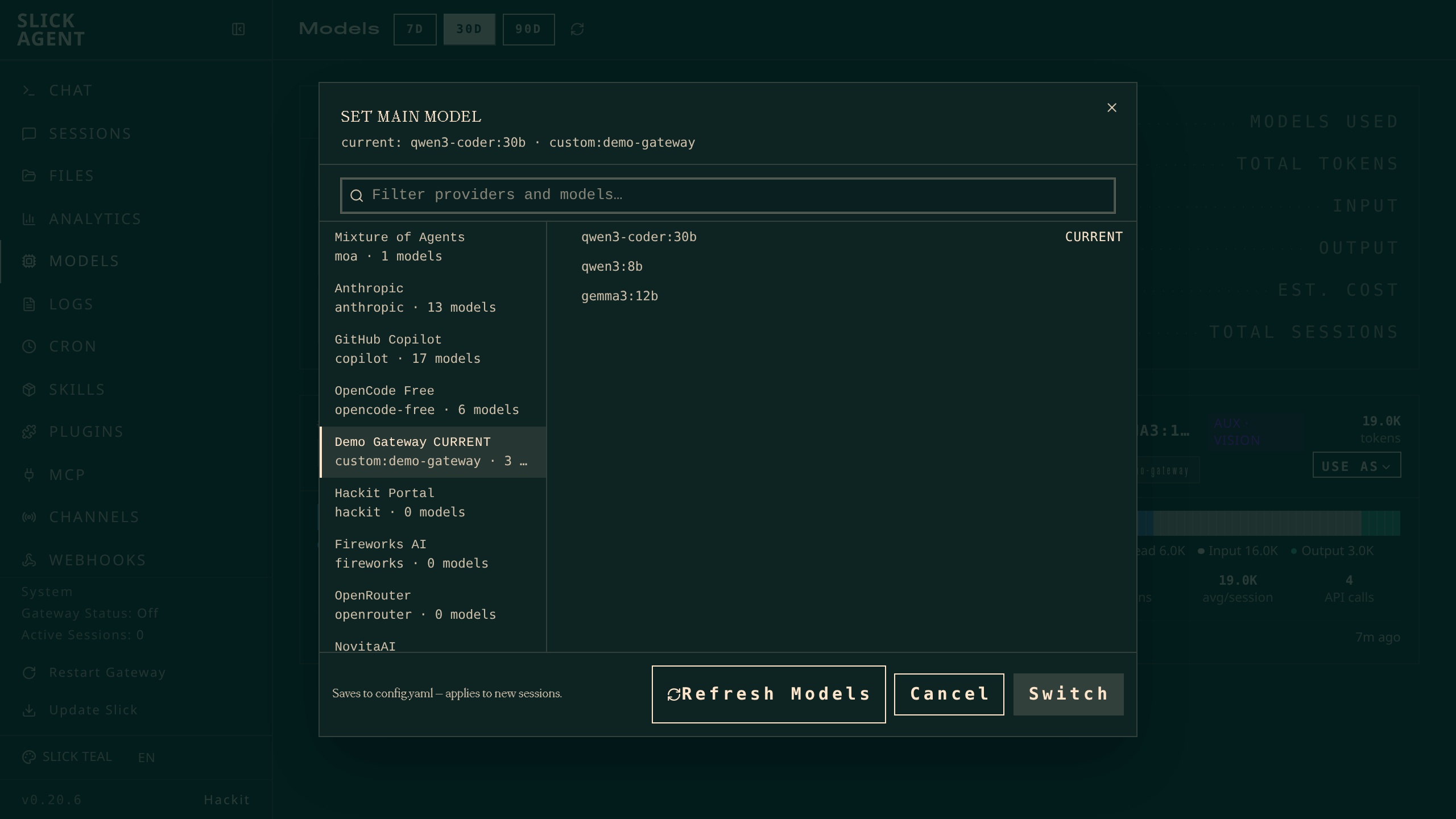Viewport: 1456px width, 819px height.
Task: Click the Restart Gateway circular arrow icon
Action: click(29, 673)
